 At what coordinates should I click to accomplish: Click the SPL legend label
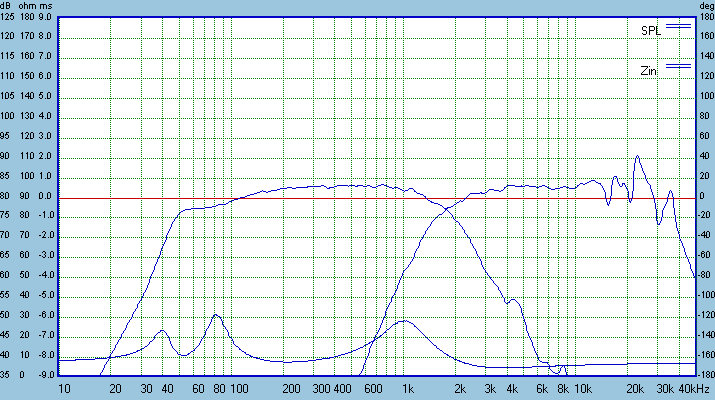pos(651,31)
